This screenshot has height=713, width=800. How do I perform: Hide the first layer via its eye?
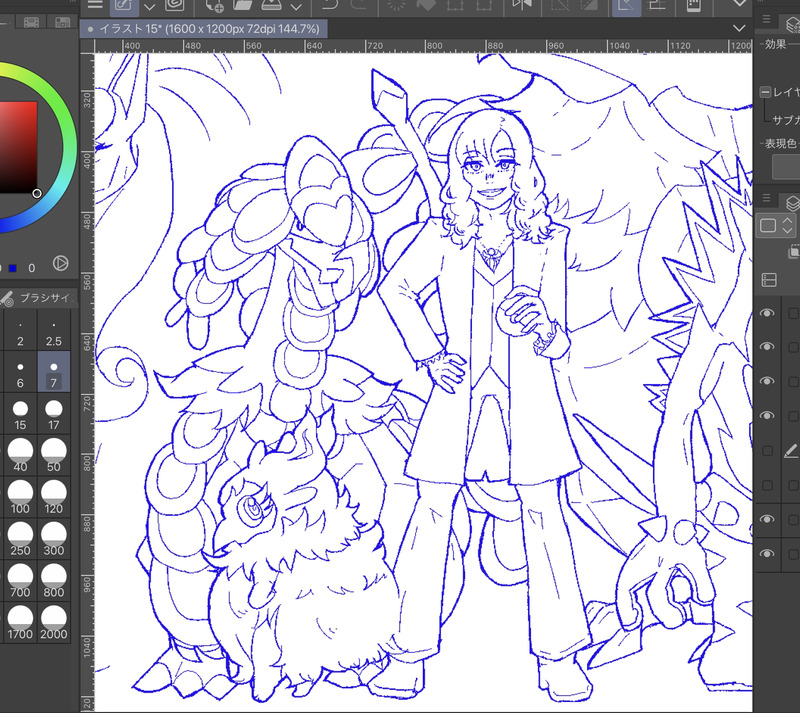767,313
